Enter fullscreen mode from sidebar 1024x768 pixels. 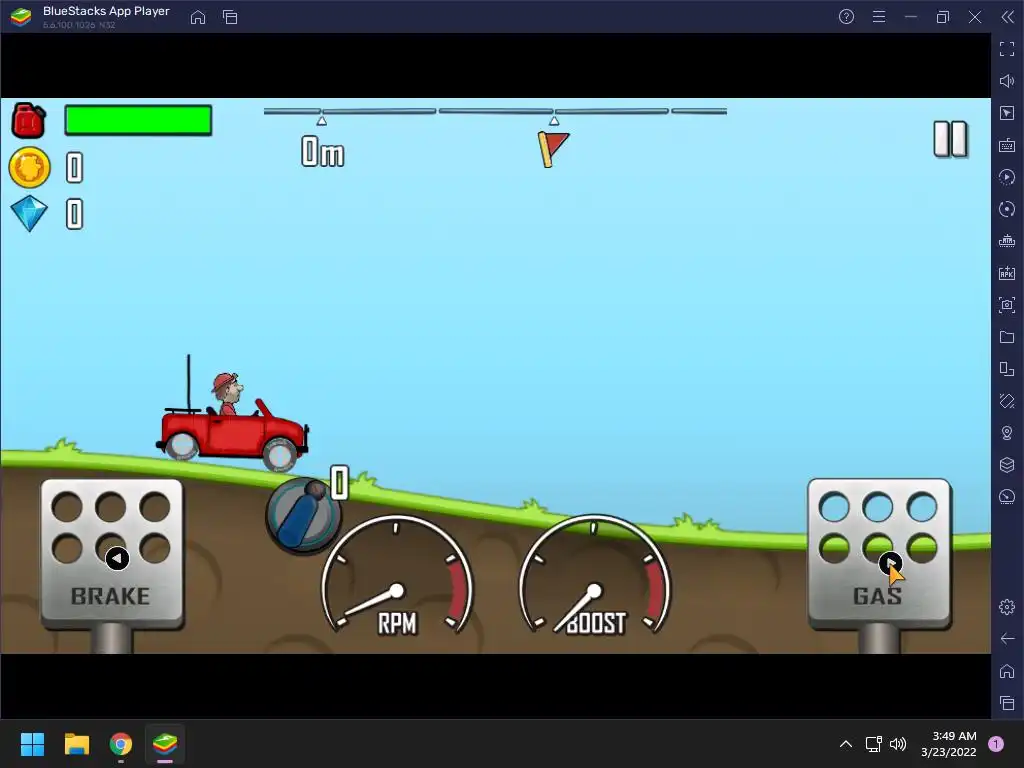tap(1007, 49)
